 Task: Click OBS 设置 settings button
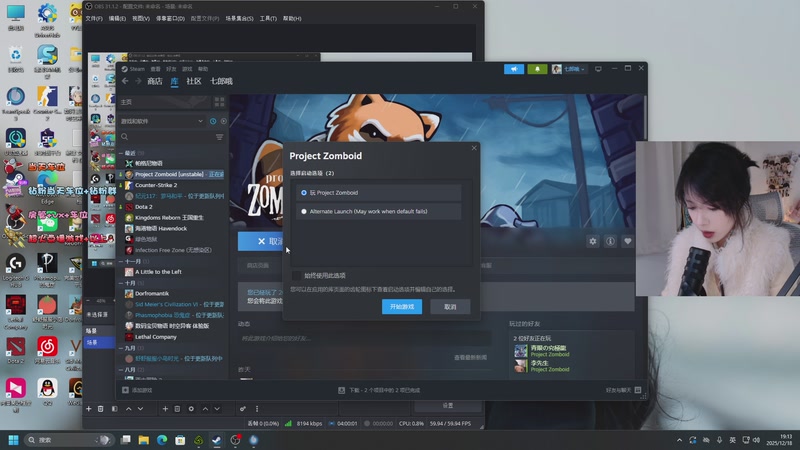coord(448,406)
